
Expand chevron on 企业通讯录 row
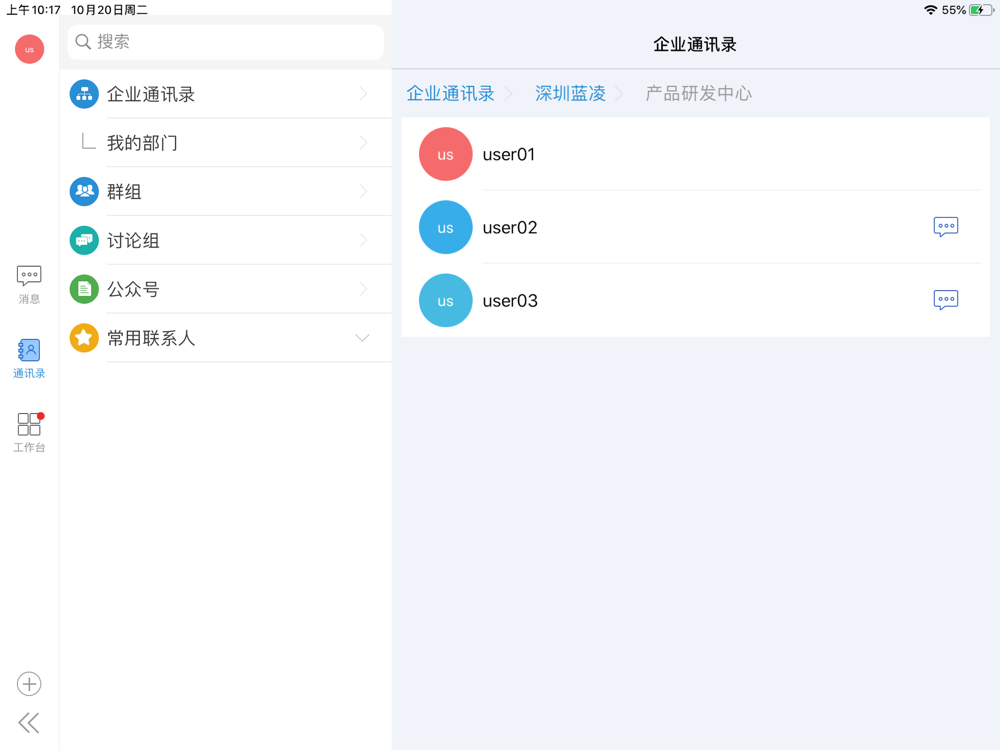pyautogui.click(x=364, y=94)
